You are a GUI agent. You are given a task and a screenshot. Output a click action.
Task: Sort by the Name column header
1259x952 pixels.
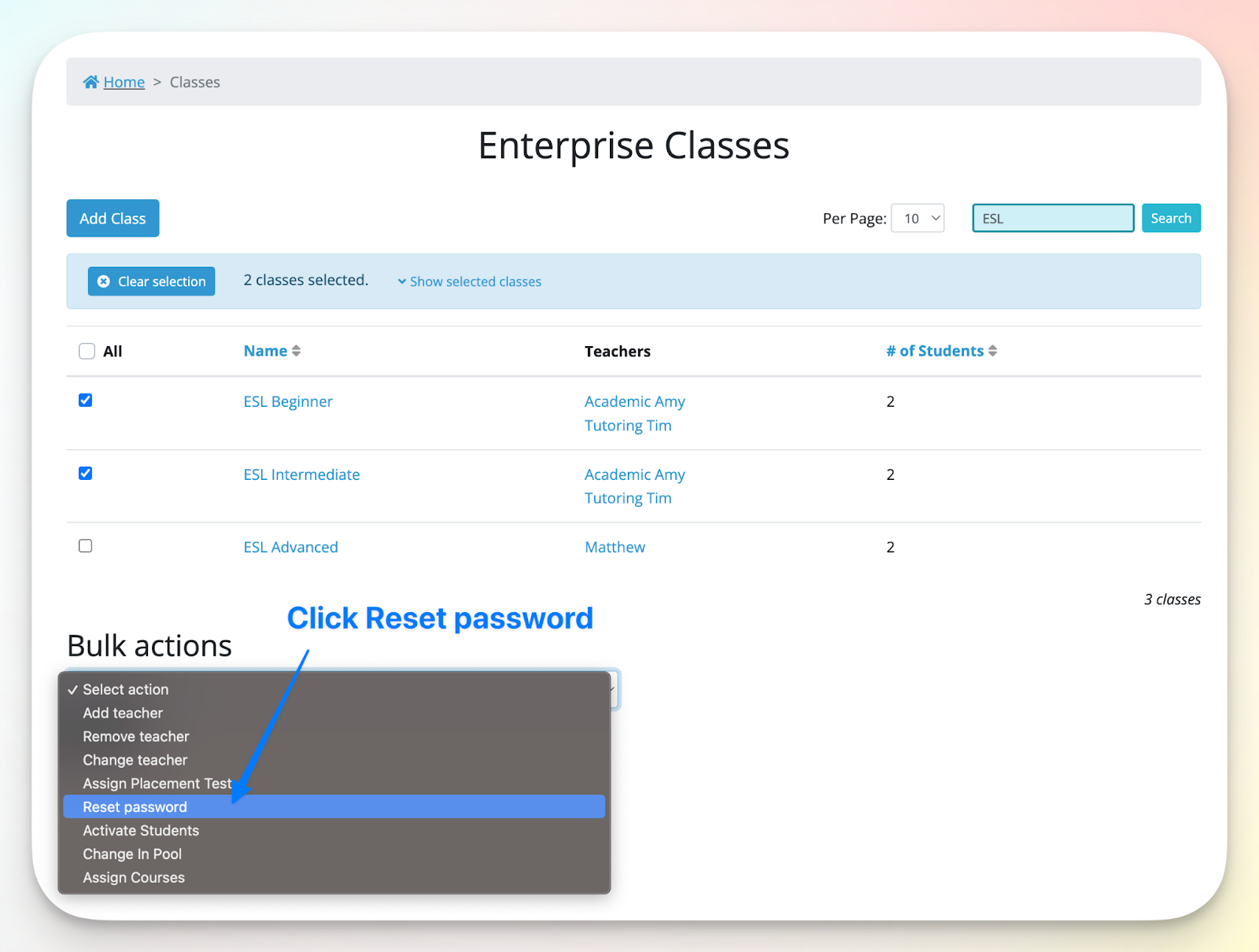tap(265, 351)
